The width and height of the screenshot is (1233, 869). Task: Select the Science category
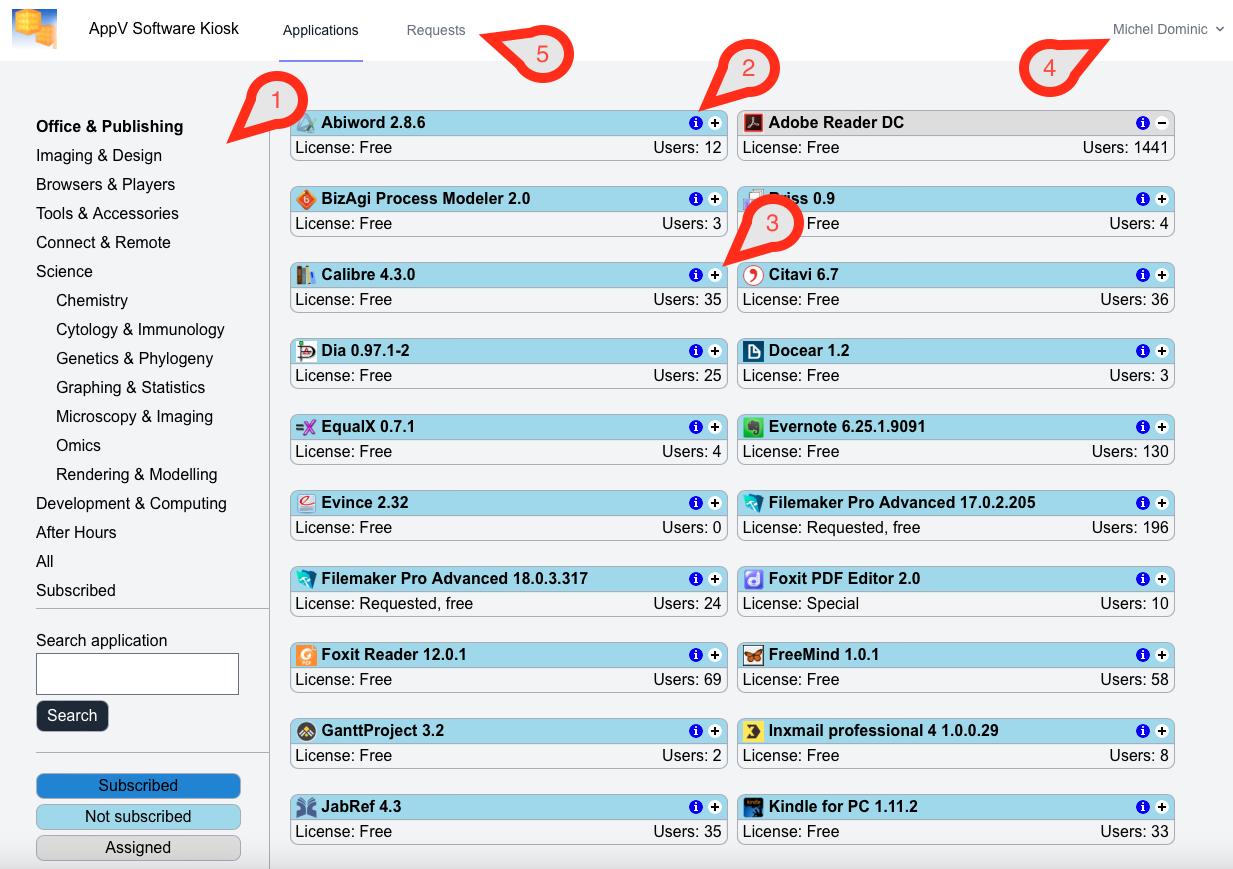click(x=64, y=271)
